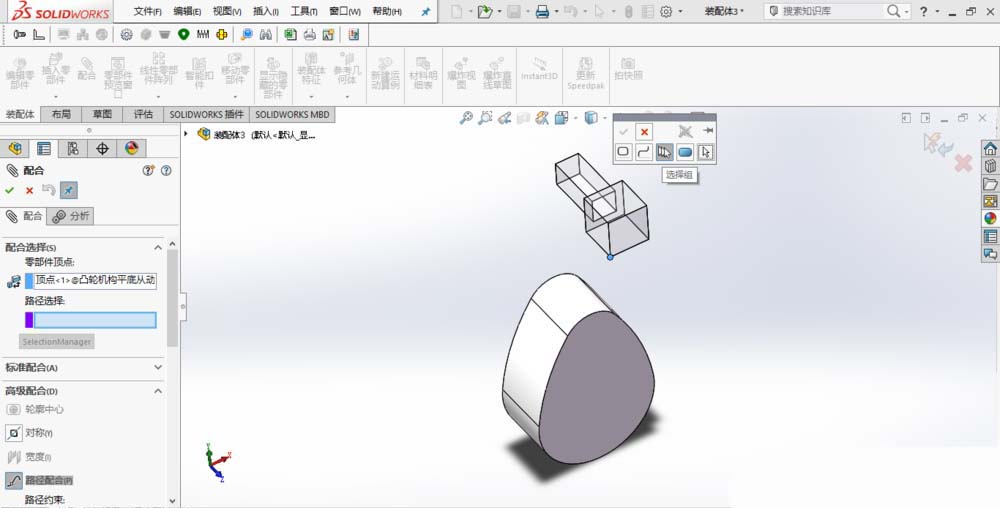Click the binoculars toolbar icon
Viewport: 1000px width, 508px height.
click(266, 34)
